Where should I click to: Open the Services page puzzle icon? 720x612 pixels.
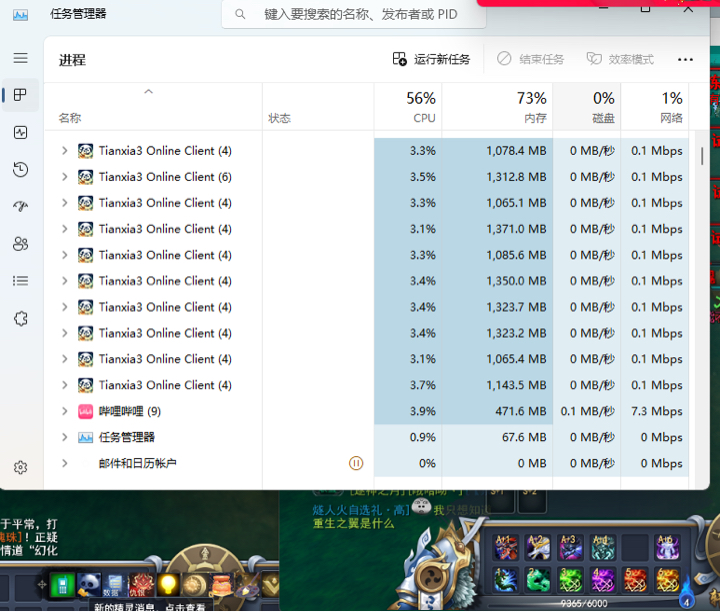(x=20, y=318)
